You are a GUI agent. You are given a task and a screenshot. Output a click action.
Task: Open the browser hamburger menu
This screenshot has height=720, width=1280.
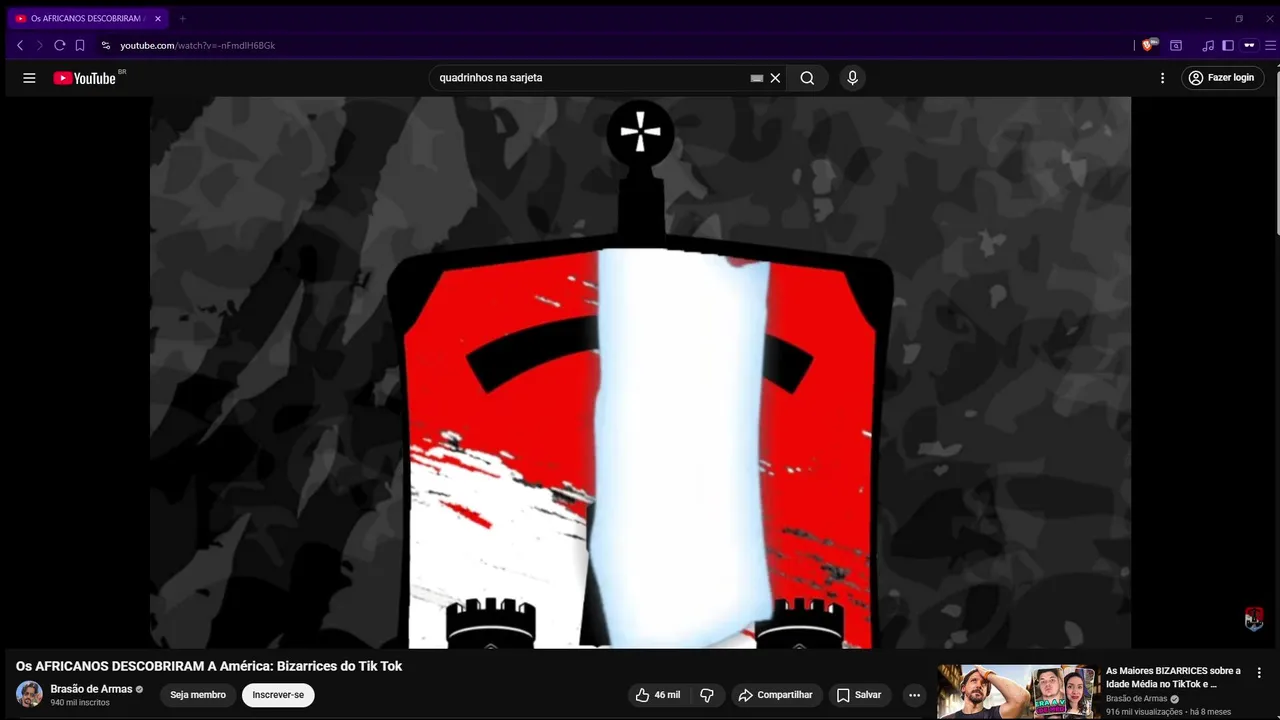(x=1271, y=45)
